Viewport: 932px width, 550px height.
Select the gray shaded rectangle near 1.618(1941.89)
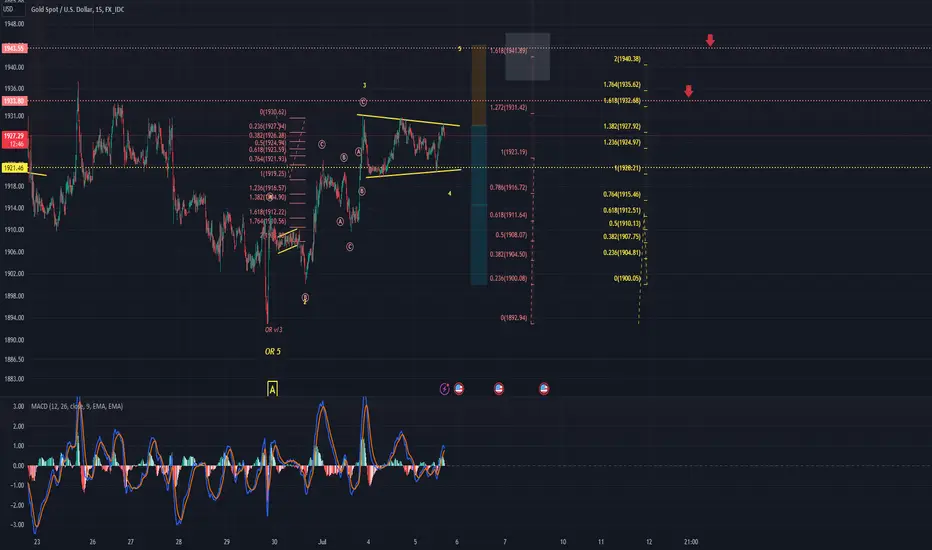(527, 56)
